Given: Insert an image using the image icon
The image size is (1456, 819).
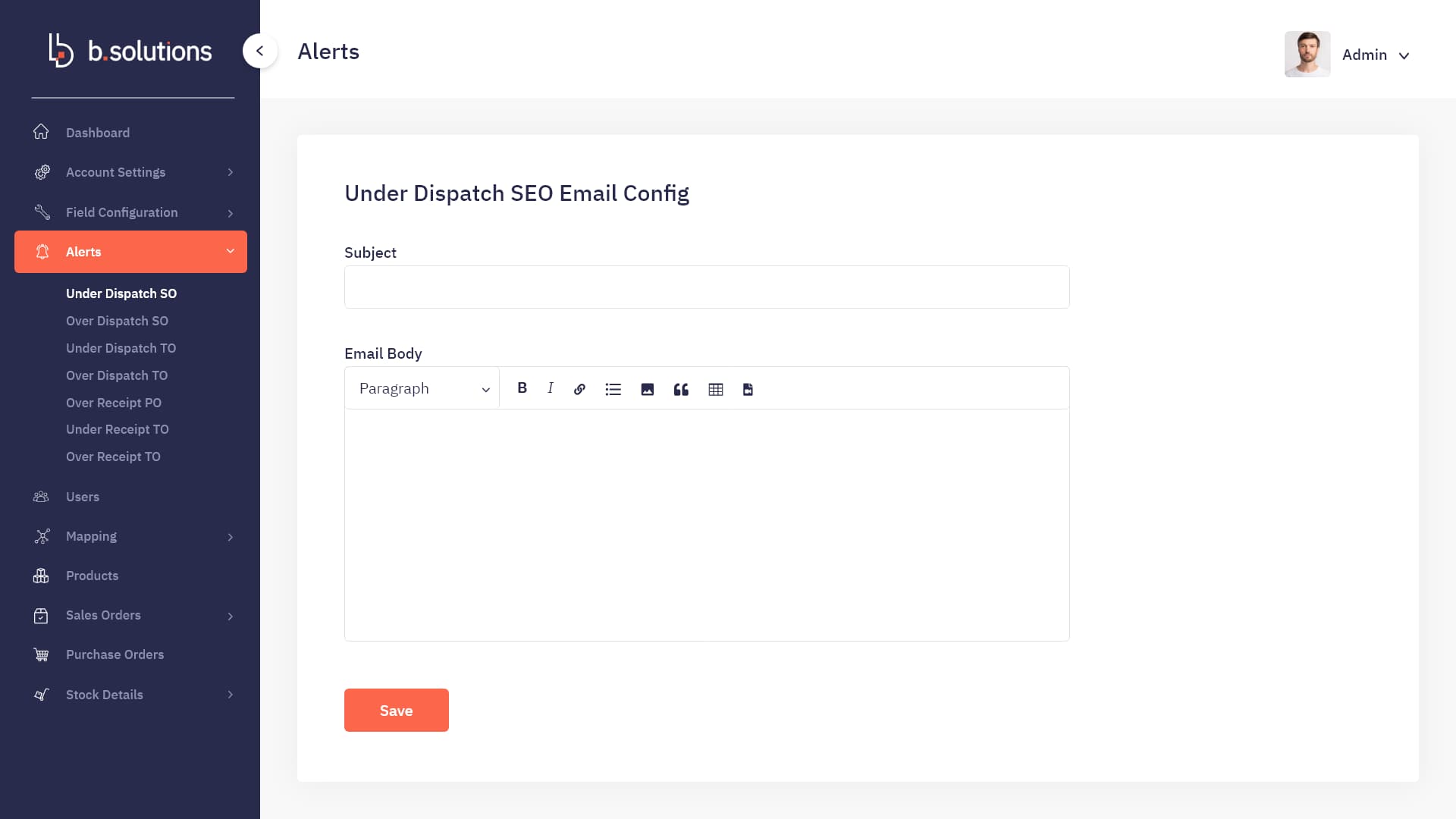Looking at the screenshot, I should coord(647,389).
